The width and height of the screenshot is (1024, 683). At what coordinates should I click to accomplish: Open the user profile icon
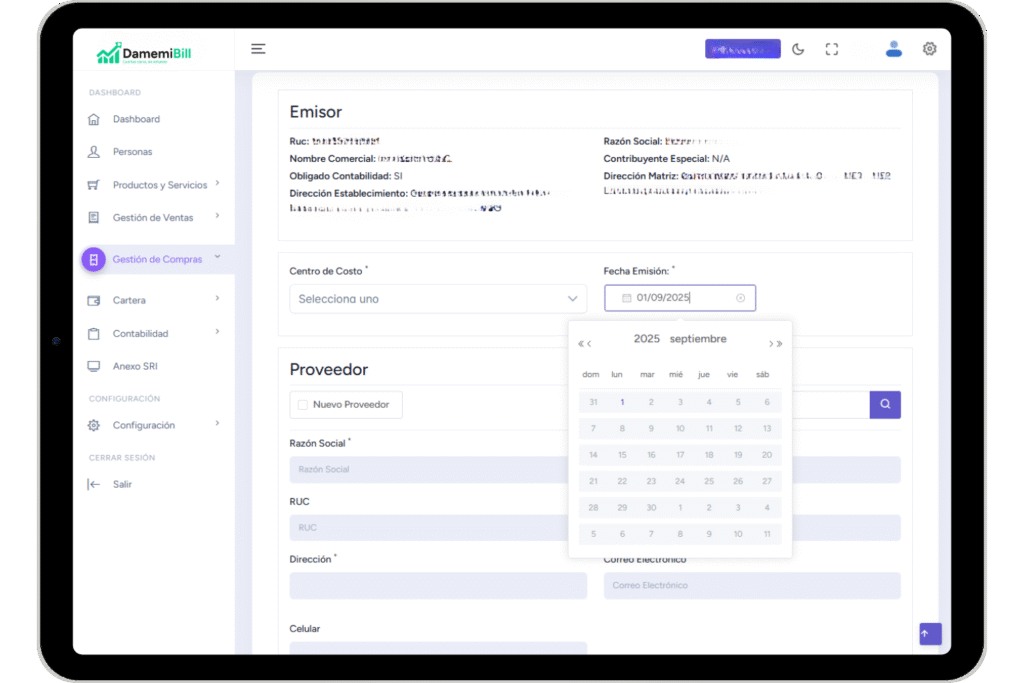click(894, 49)
